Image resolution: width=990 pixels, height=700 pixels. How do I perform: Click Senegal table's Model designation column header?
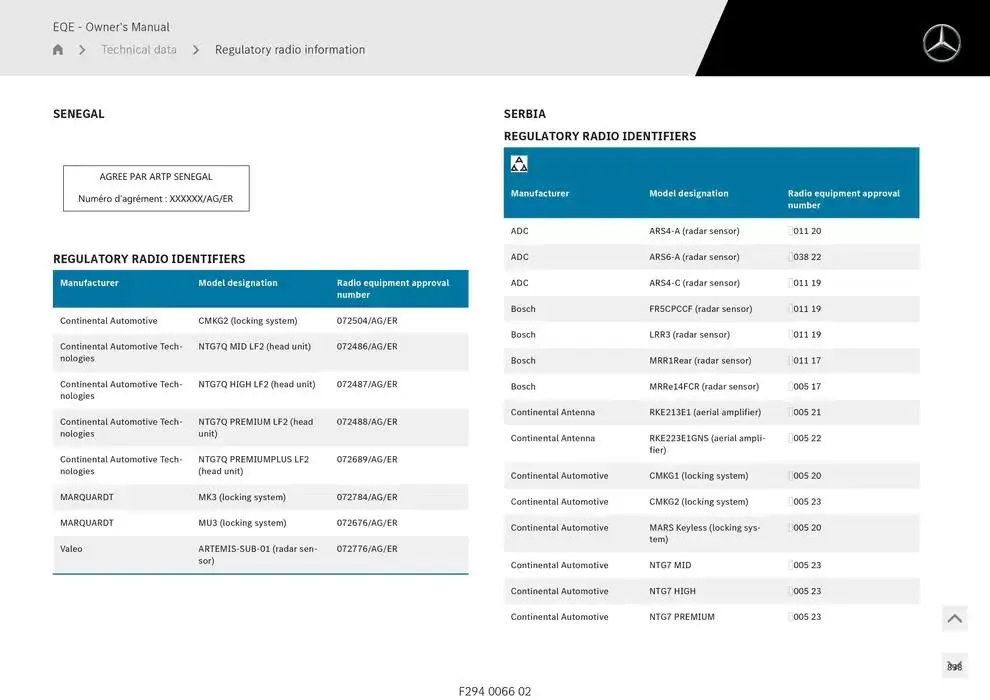pos(238,283)
